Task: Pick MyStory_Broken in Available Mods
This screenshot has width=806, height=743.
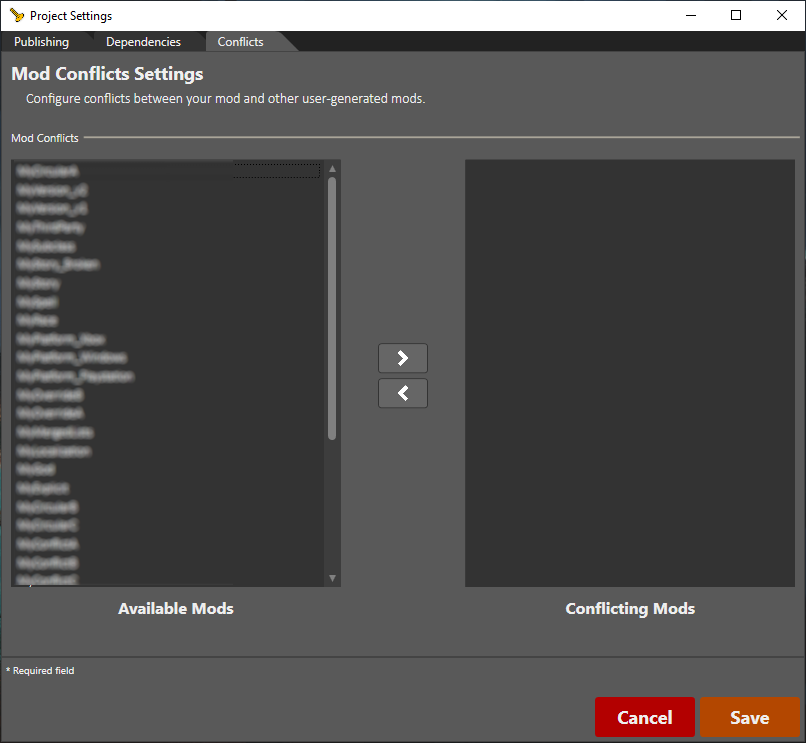Action: point(58,264)
